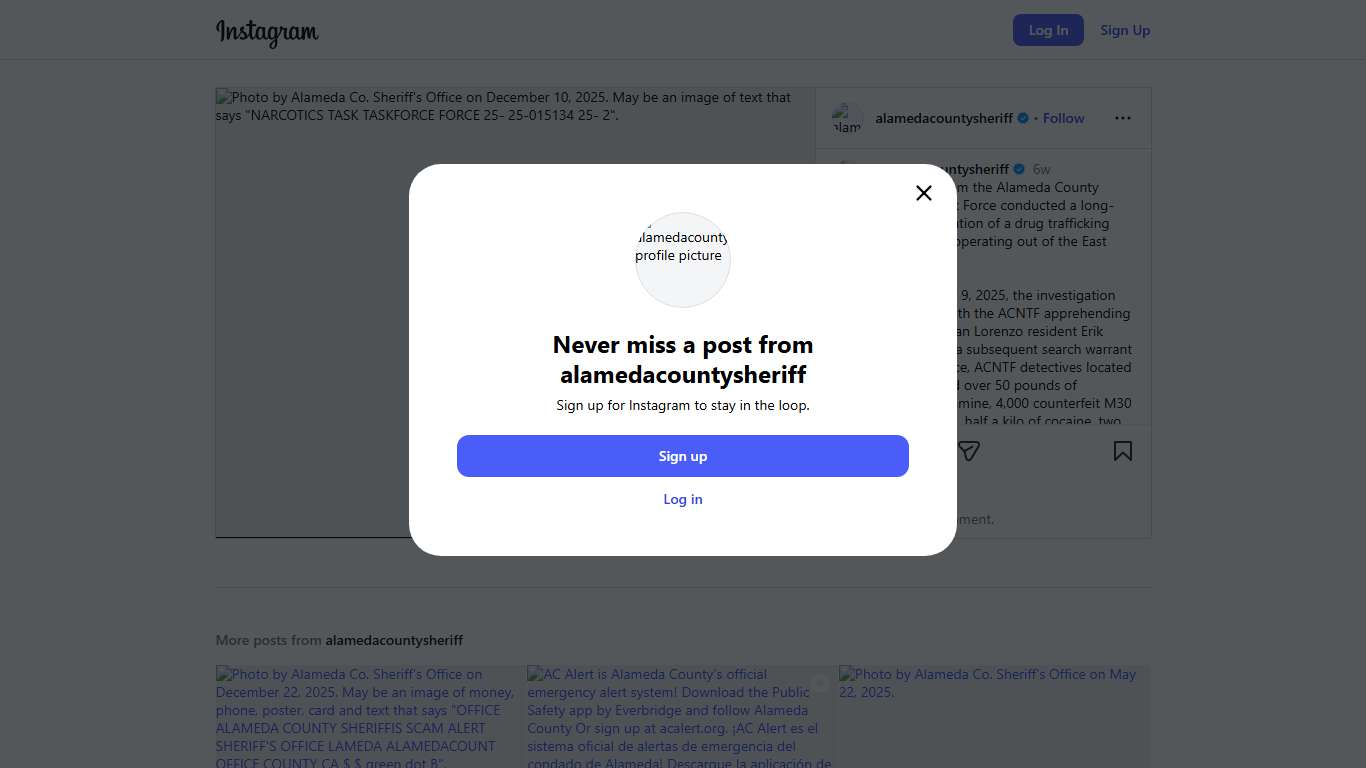The width and height of the screenshot is (1366, 768).
Task: Open the Sign Up link in top bar
Action: [1125, 30]
